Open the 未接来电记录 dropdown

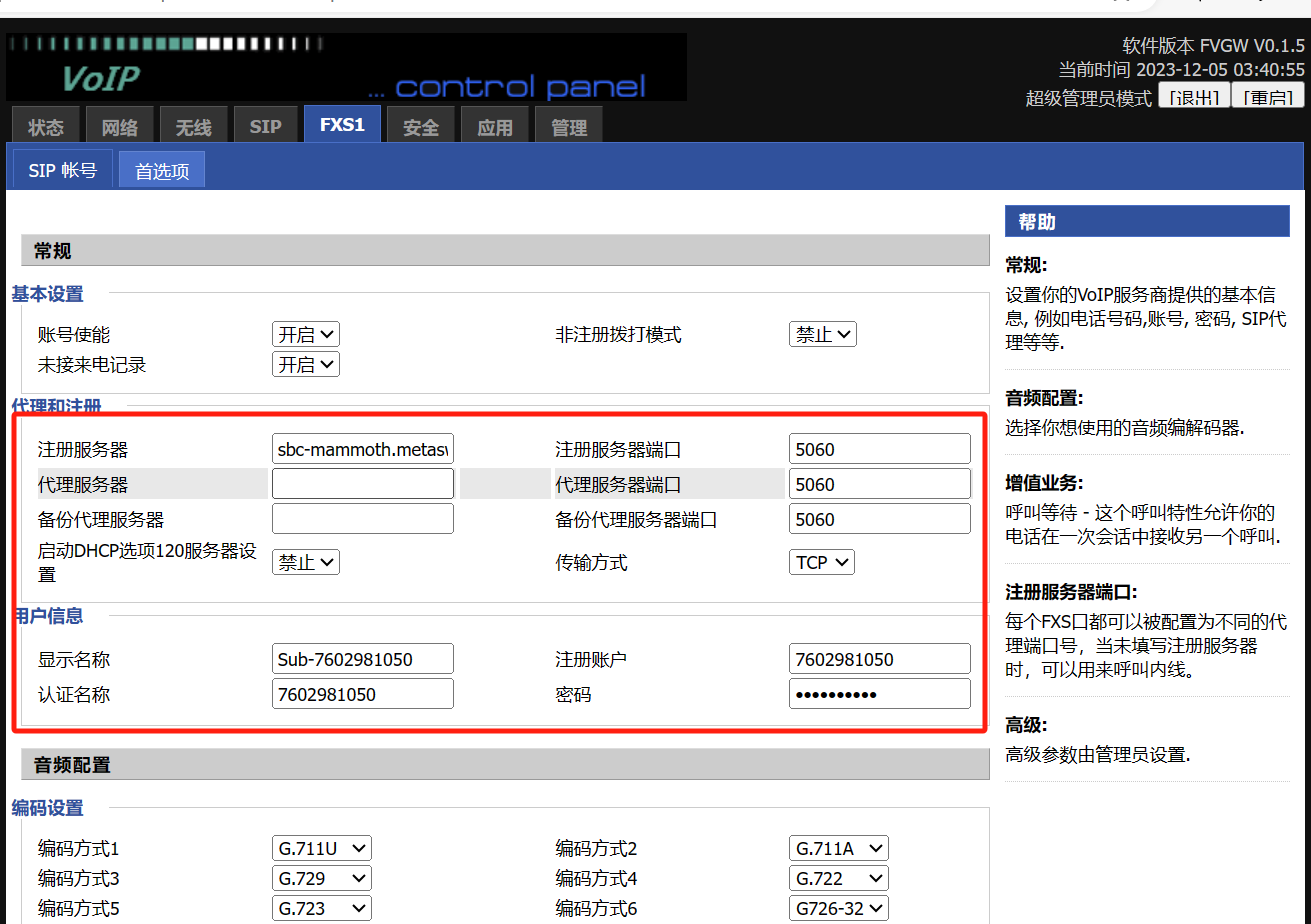point(305,364)
